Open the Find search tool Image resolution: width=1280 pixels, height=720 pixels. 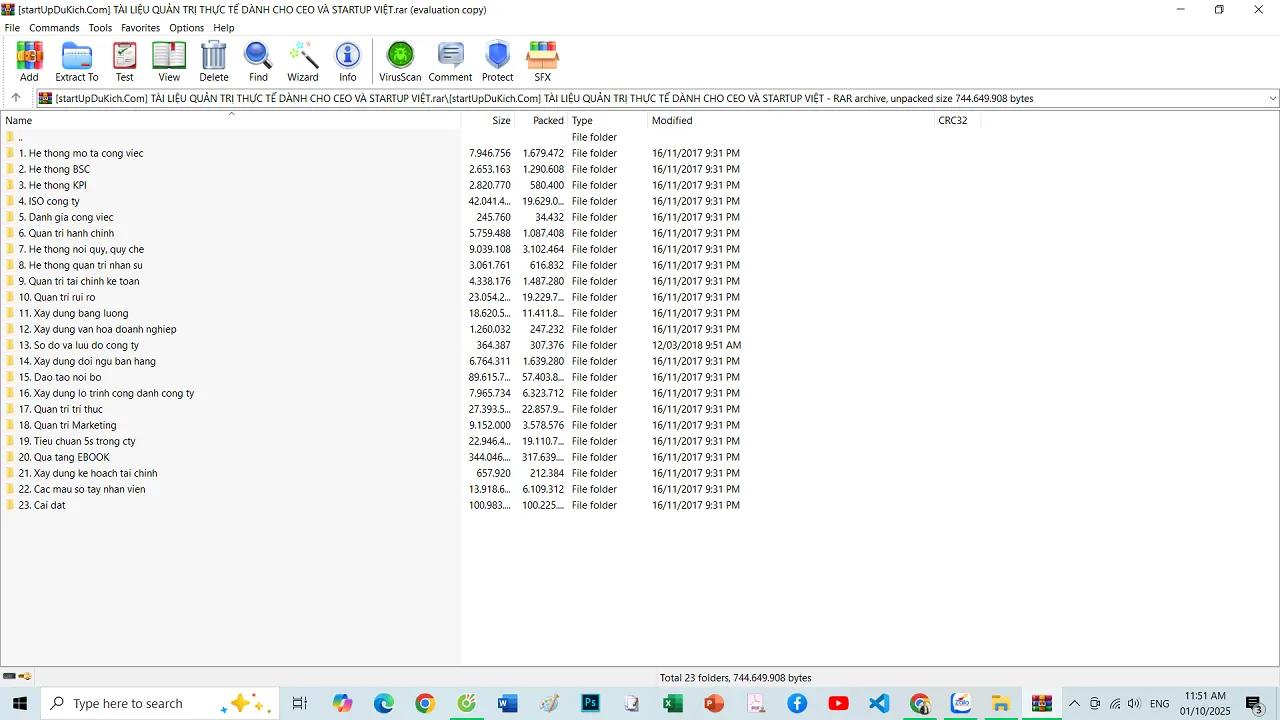[x=258, y=61]
